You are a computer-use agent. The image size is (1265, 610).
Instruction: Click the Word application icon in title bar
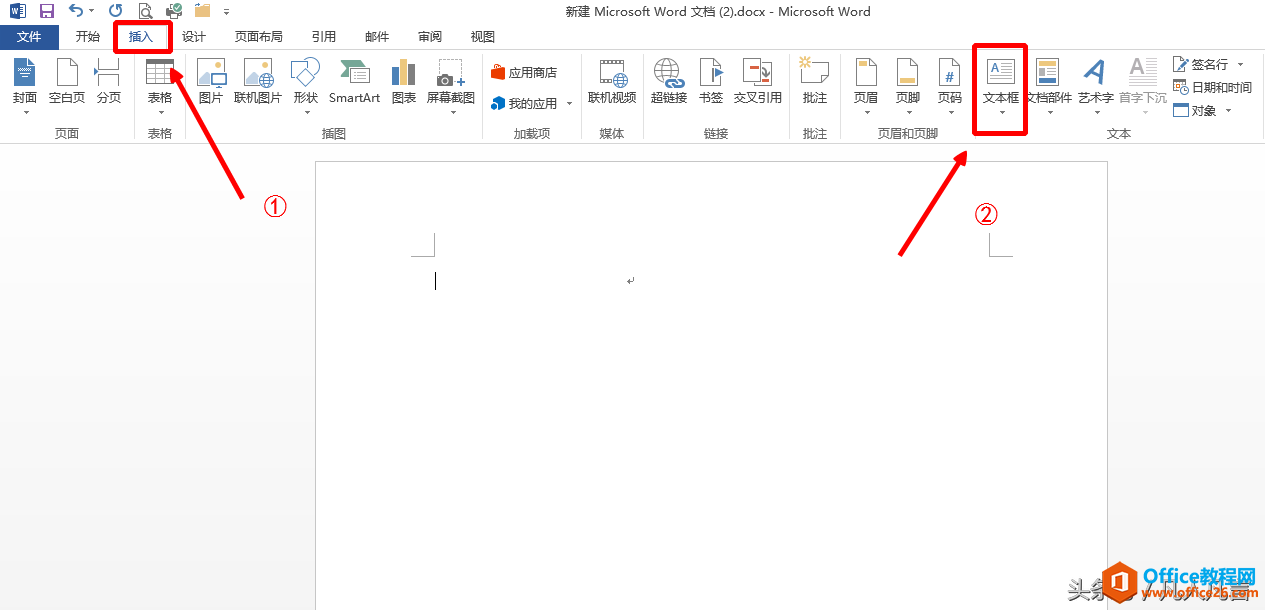pyautogui.click(x=17, y=11)
